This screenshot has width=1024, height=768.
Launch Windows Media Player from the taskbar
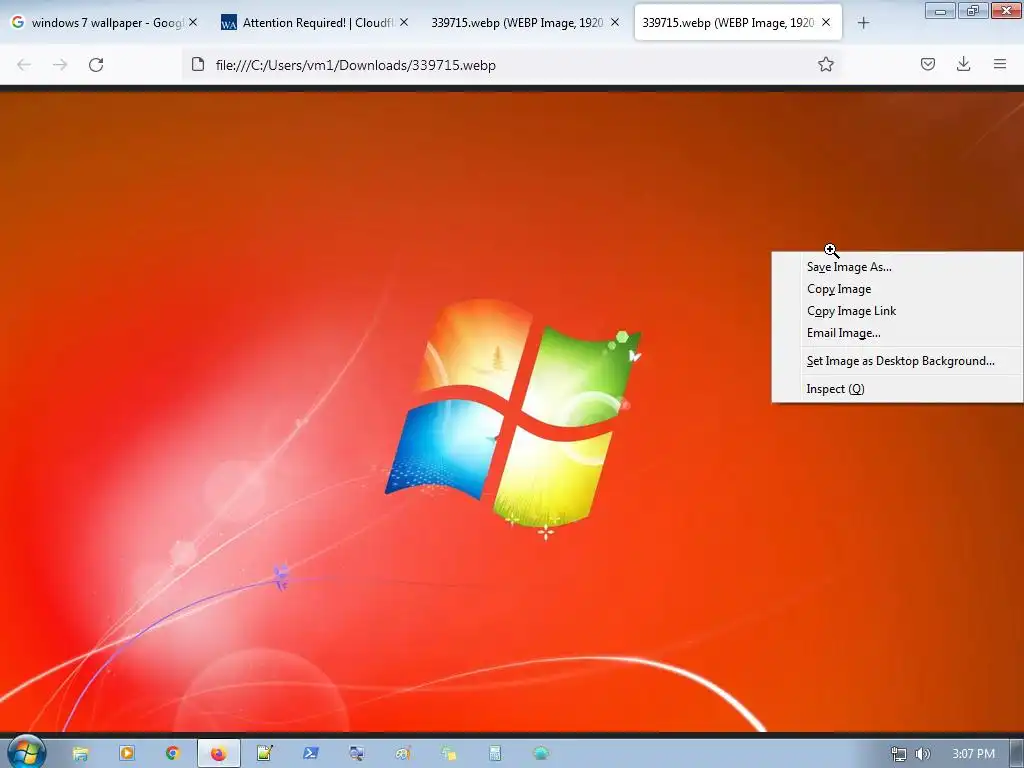coord(127,754)
